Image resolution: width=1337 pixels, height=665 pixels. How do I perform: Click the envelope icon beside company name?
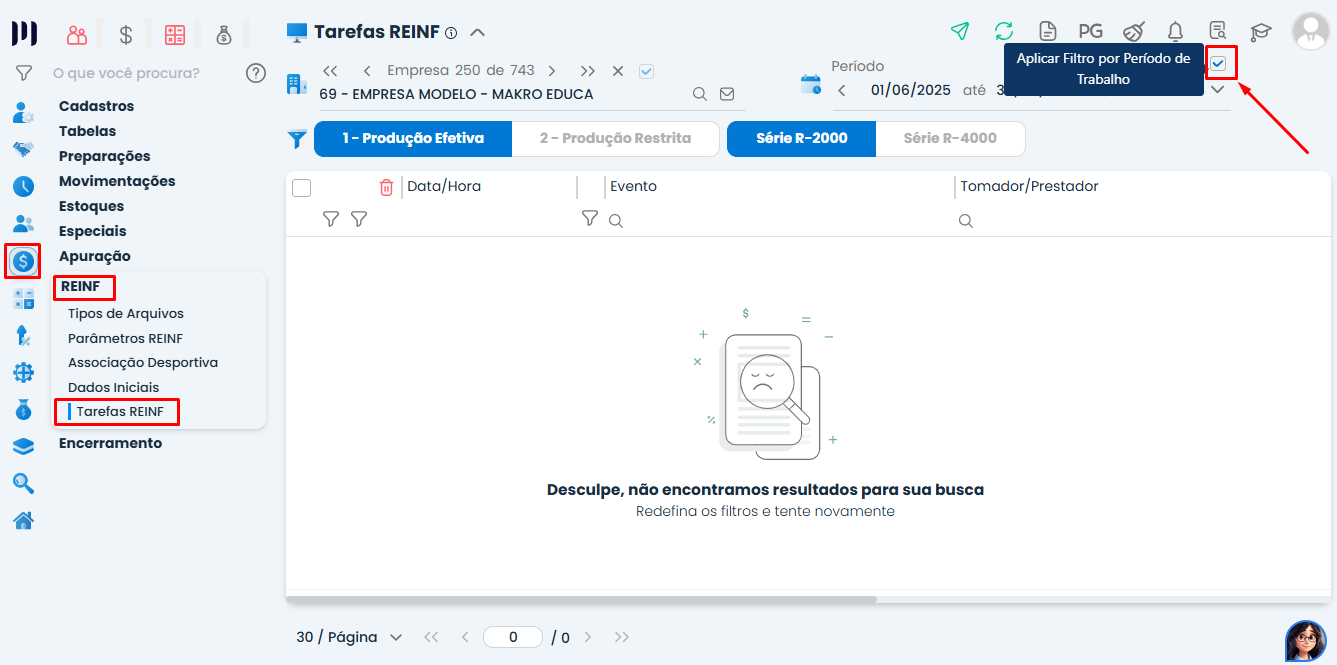pyautogui.click(x=727, y=94)
